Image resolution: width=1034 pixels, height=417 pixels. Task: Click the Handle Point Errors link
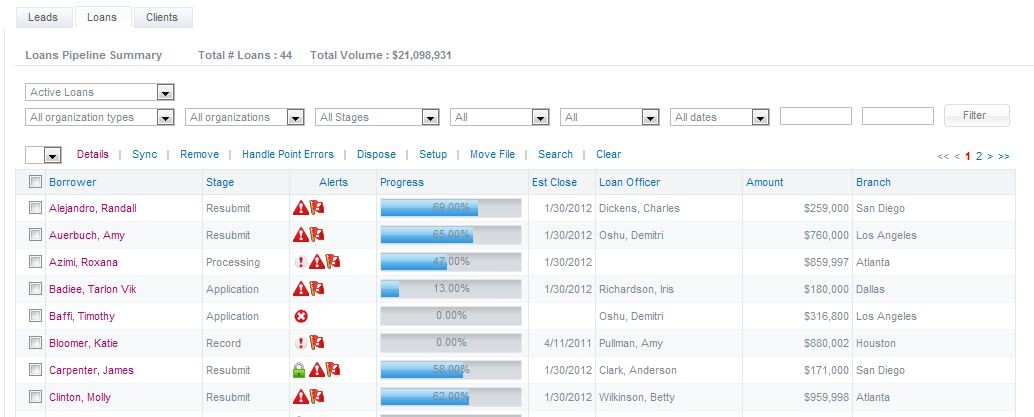tap(288, 154)
